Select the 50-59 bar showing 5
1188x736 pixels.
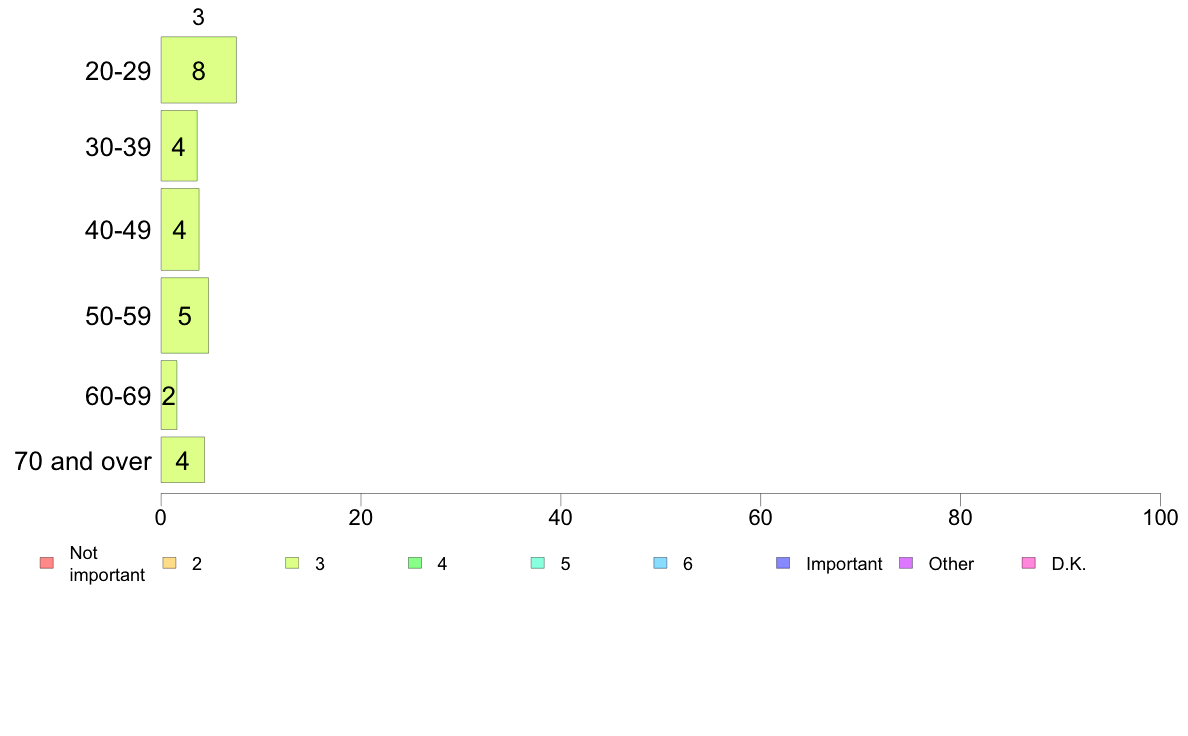point(184,315)
